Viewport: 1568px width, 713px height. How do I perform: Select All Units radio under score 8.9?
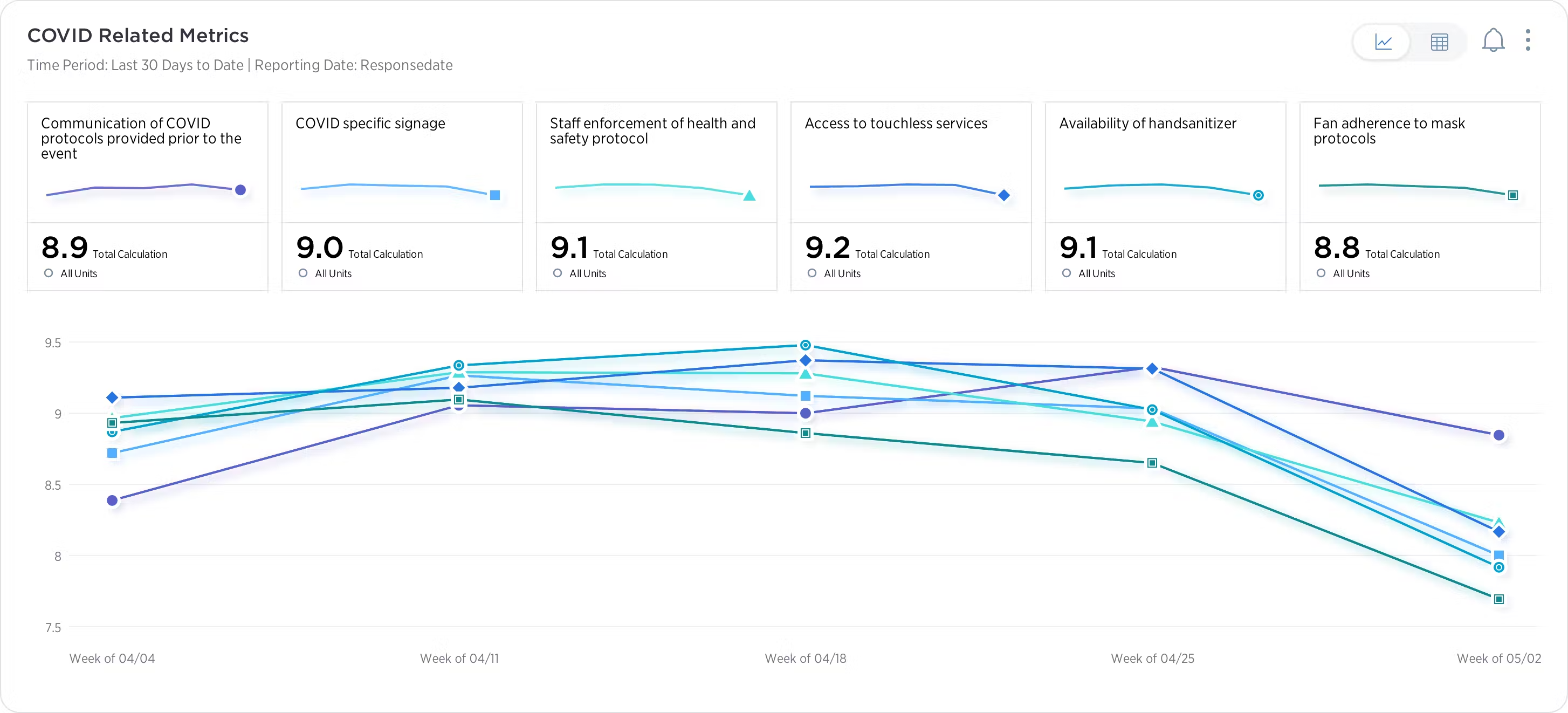tap(49, 273)
